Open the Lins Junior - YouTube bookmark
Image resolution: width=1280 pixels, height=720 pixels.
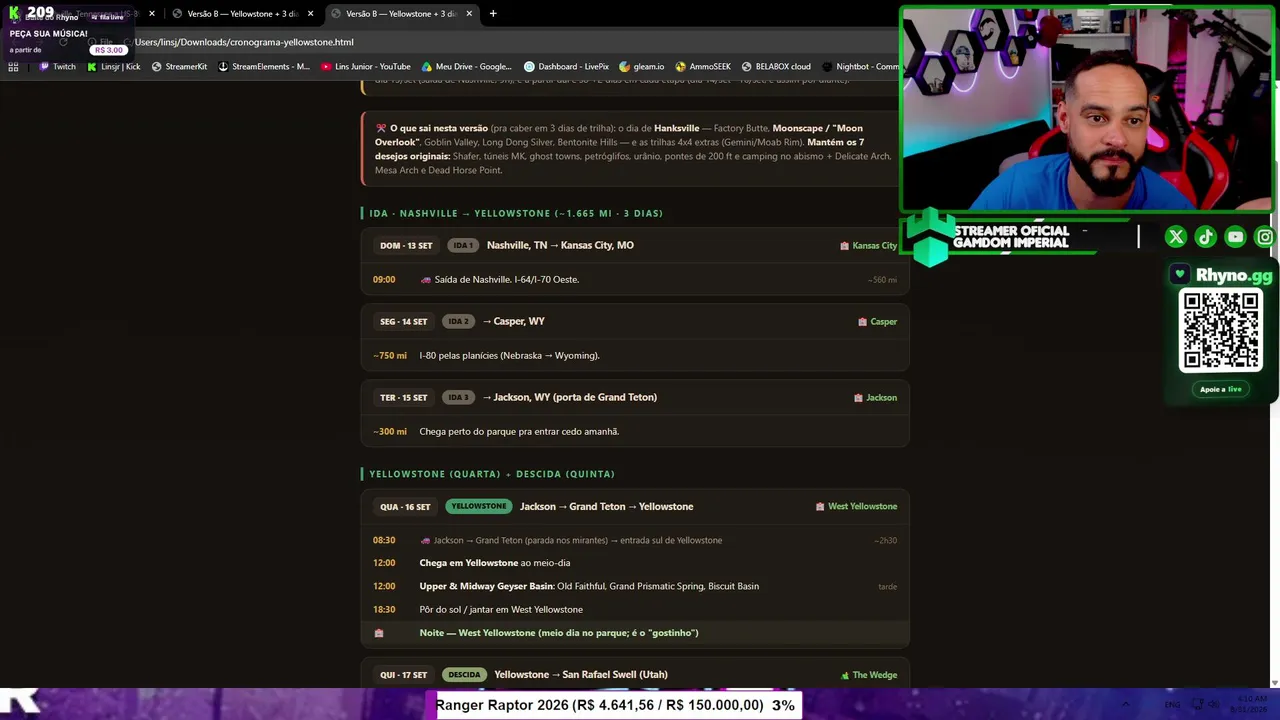pyautogui.click(x=366, y=67)
